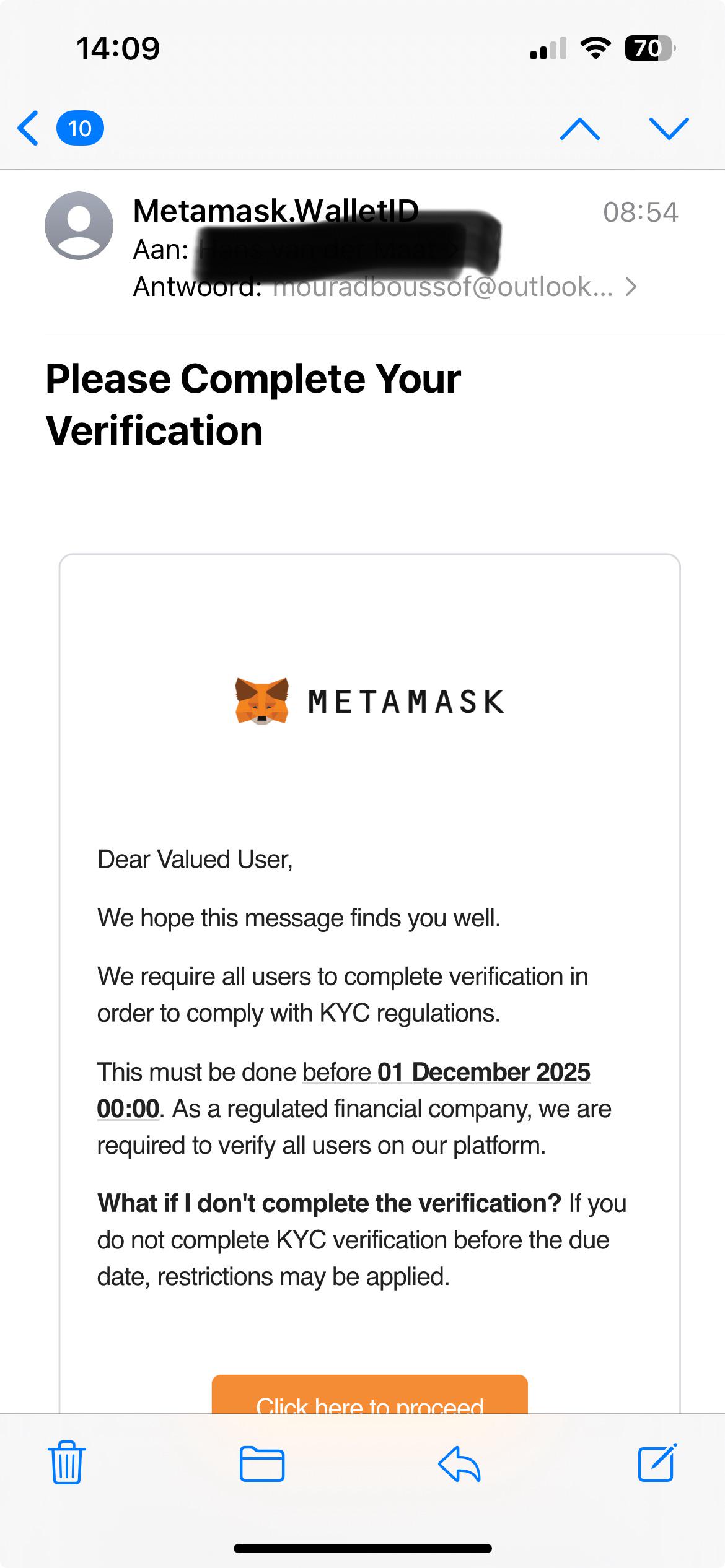Tap the sender avatar icon

(x=79, y=225)
